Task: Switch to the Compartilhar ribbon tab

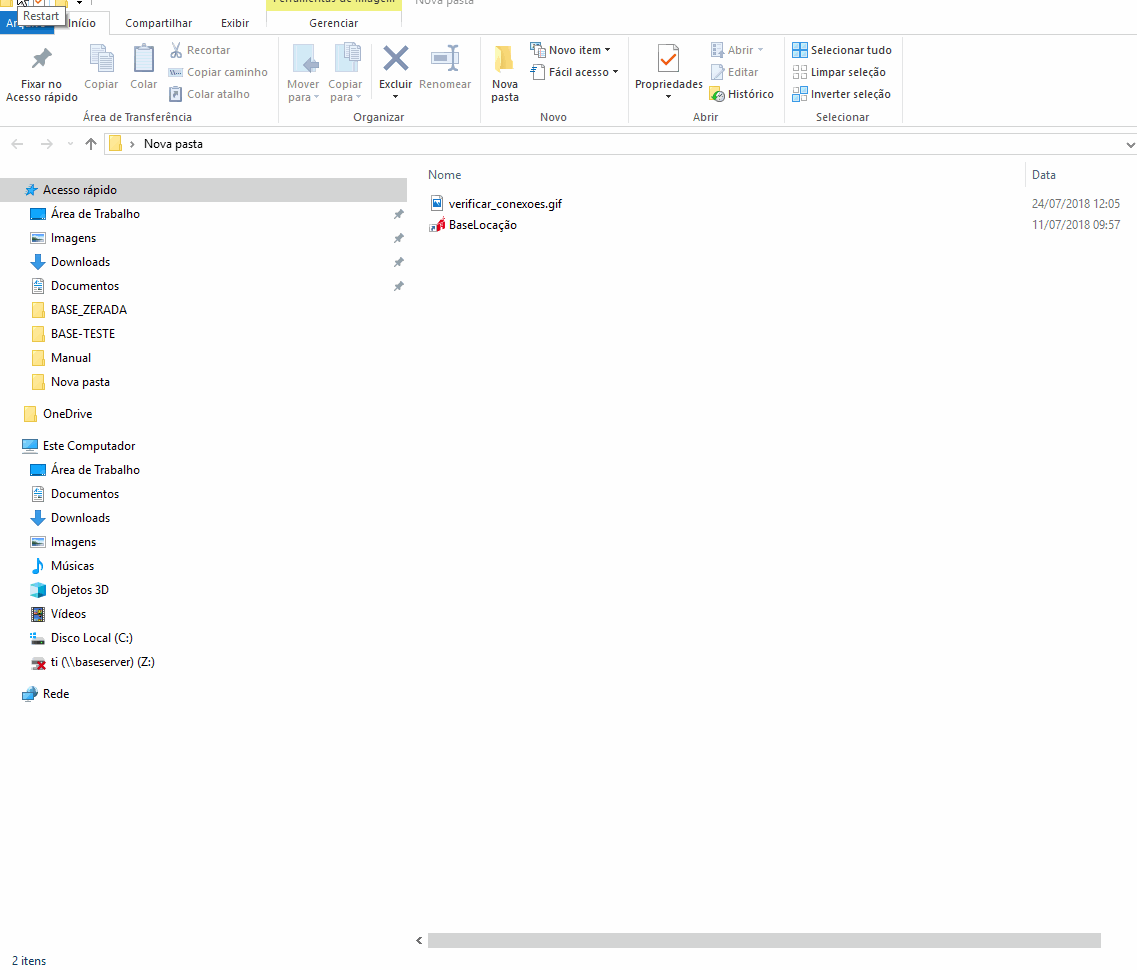Action: (158, 23)
